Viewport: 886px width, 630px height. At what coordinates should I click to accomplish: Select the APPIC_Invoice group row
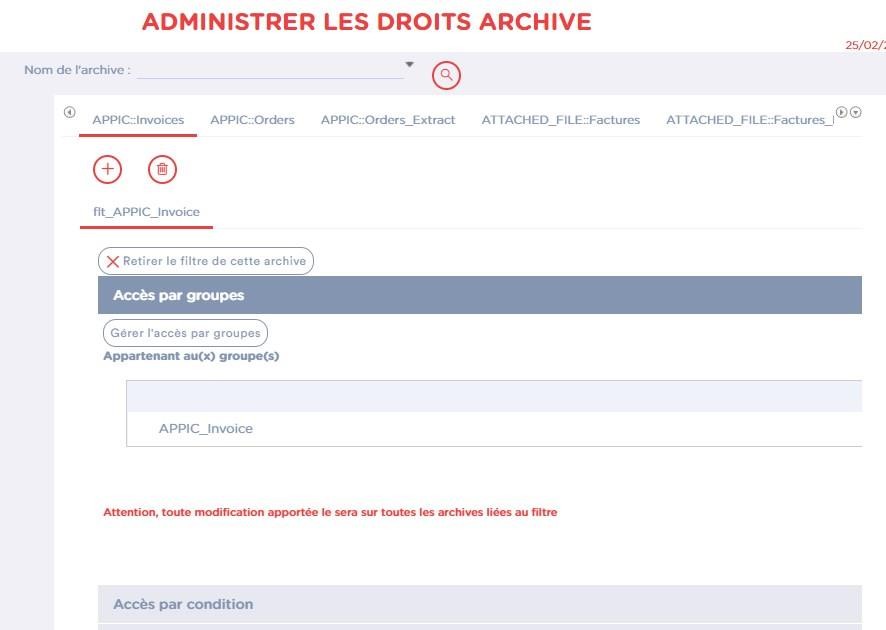[x=206, y=428]
